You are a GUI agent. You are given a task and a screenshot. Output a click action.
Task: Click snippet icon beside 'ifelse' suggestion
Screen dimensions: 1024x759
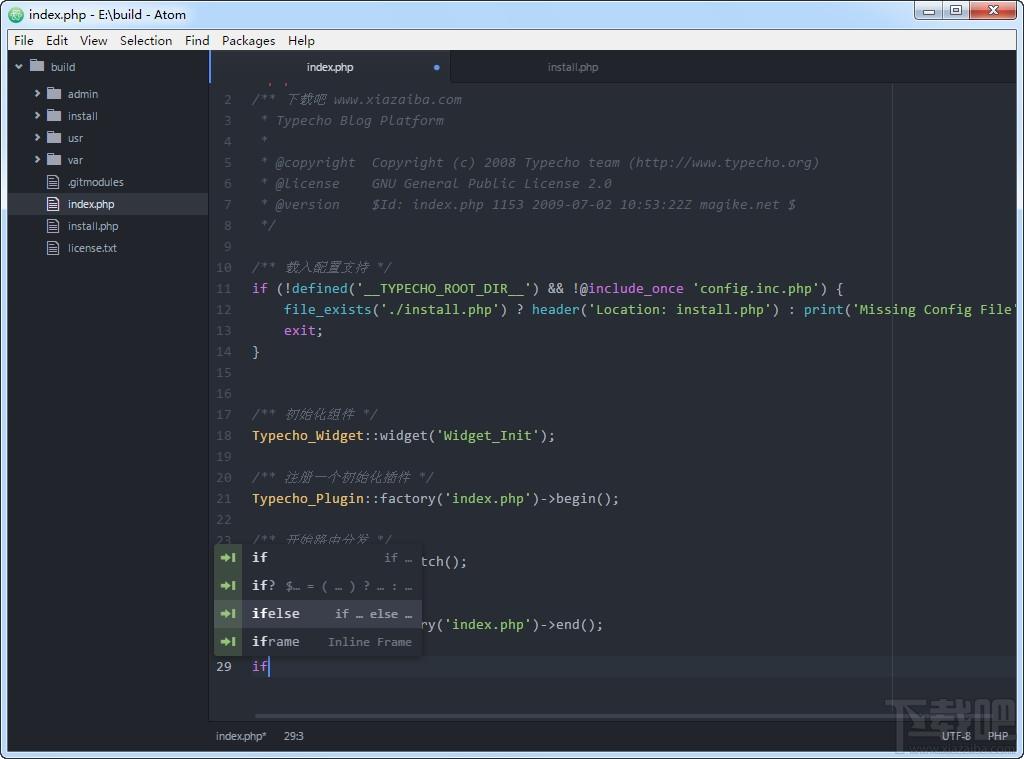[x=228, y=614]
